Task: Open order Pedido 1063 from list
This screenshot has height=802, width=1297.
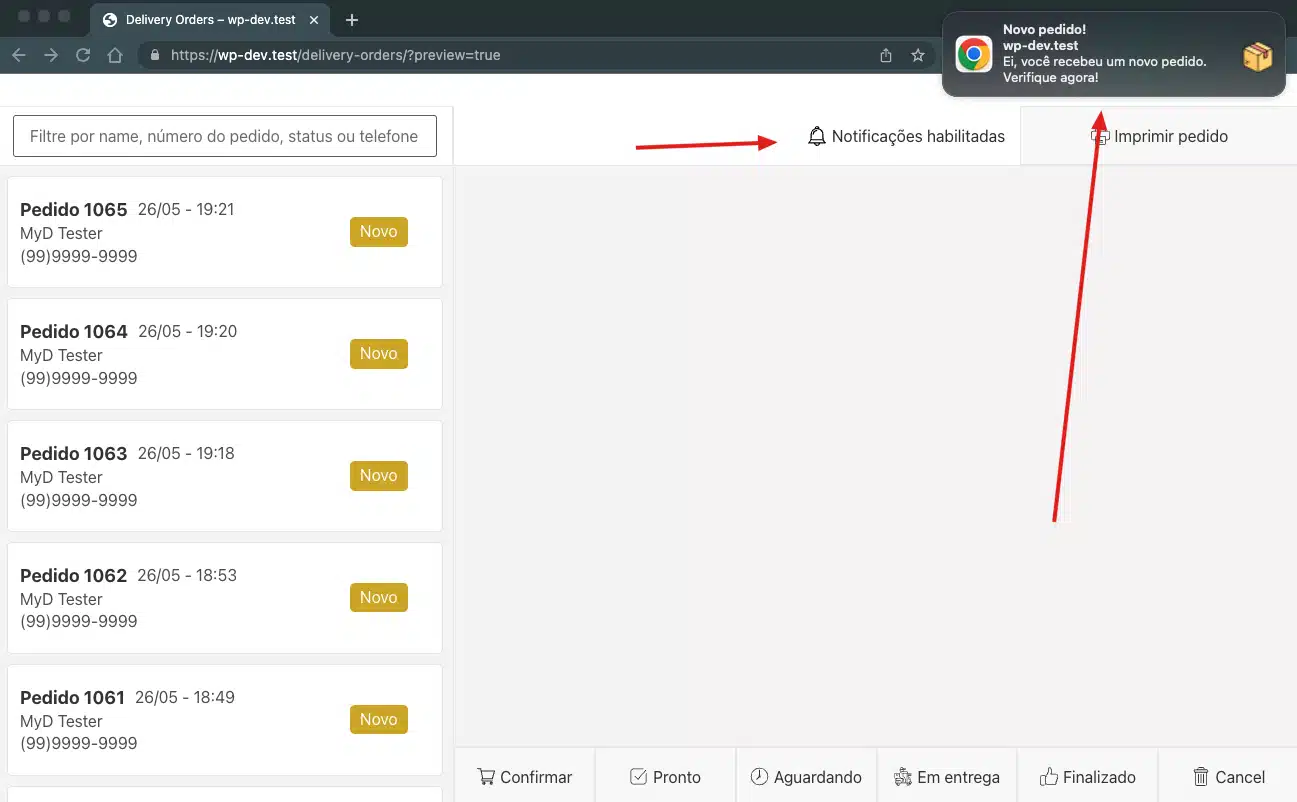Action: 224,476
